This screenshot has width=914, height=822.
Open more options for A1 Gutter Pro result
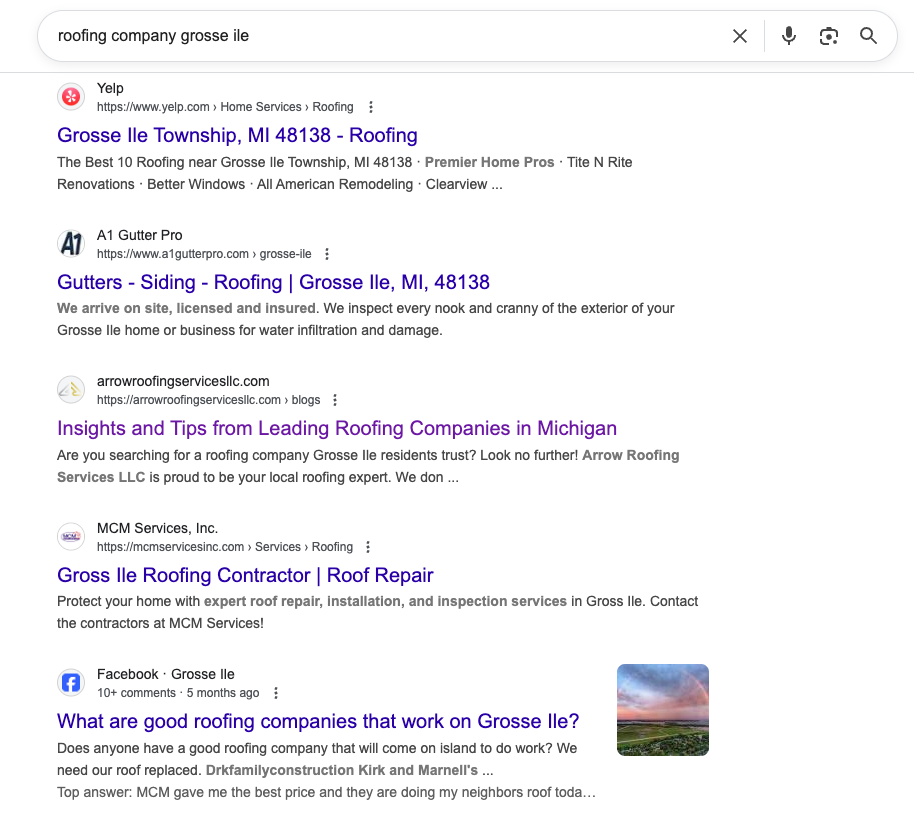coord(327,254)
